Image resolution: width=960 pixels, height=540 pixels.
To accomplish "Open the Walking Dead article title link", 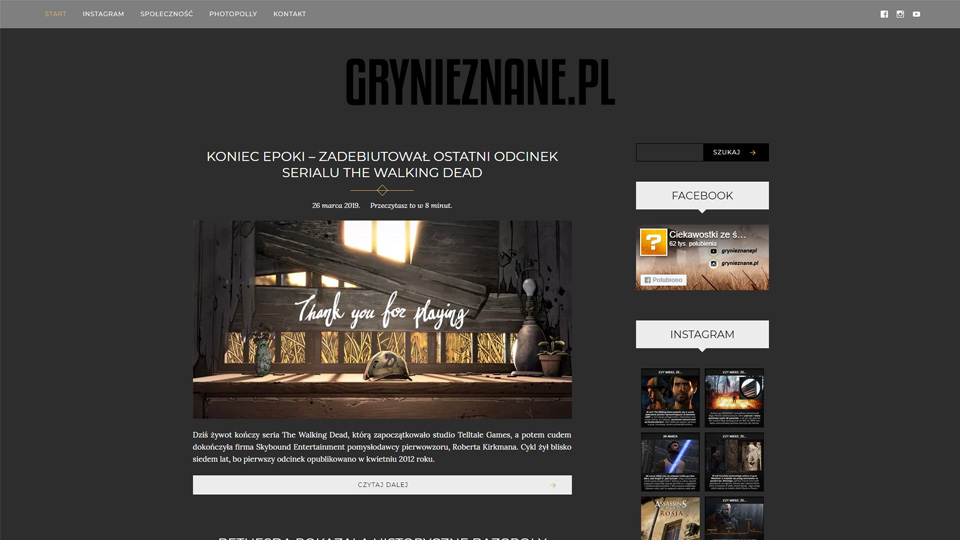I will pyautogui.click(x=382, y=164).
